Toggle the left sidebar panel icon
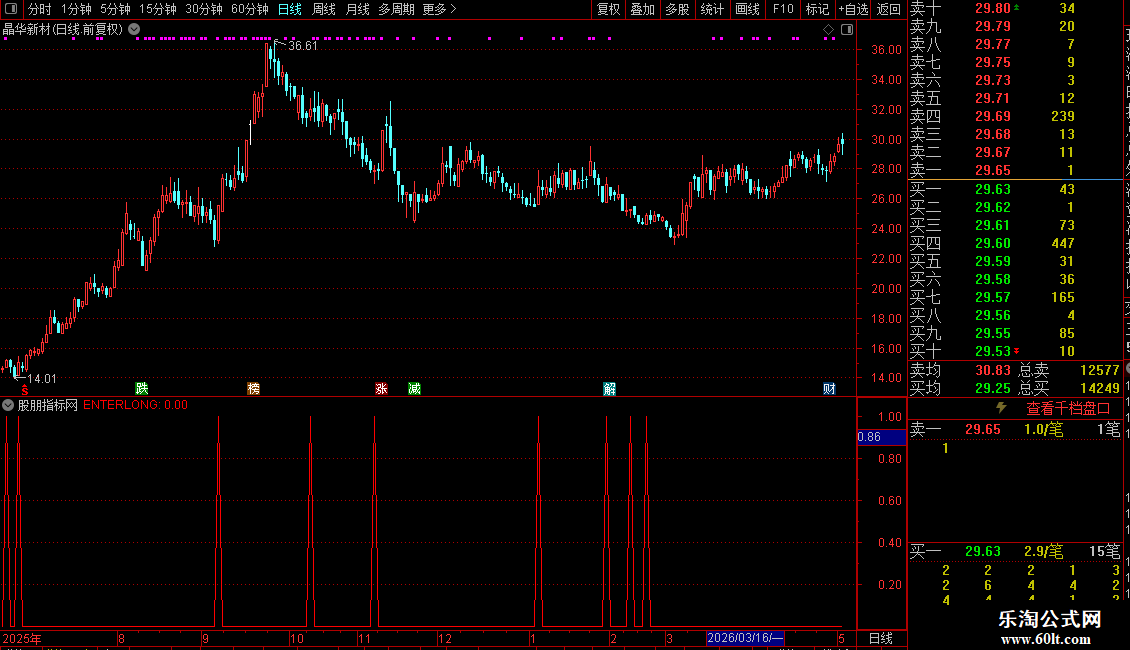Viewport: 1130px width, 650px height. click(11, 9)
